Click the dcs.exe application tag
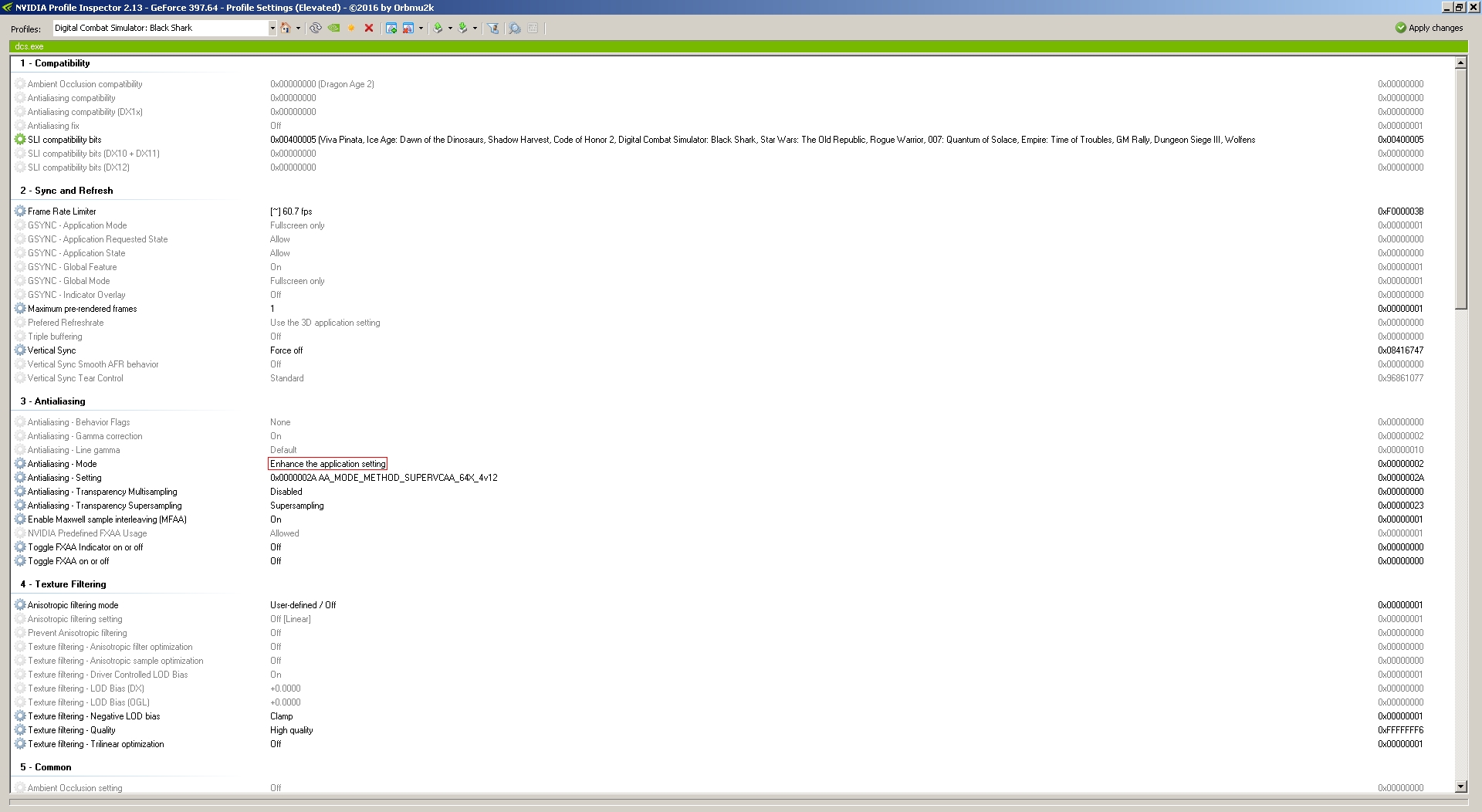1482x812 pixels. (x=29, y=46)
